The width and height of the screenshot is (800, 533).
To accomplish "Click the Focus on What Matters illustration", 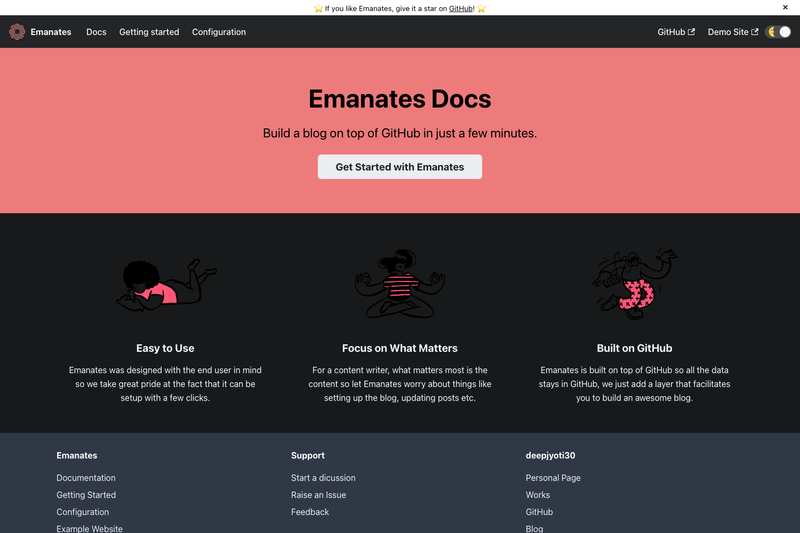I will click(400, 284).
